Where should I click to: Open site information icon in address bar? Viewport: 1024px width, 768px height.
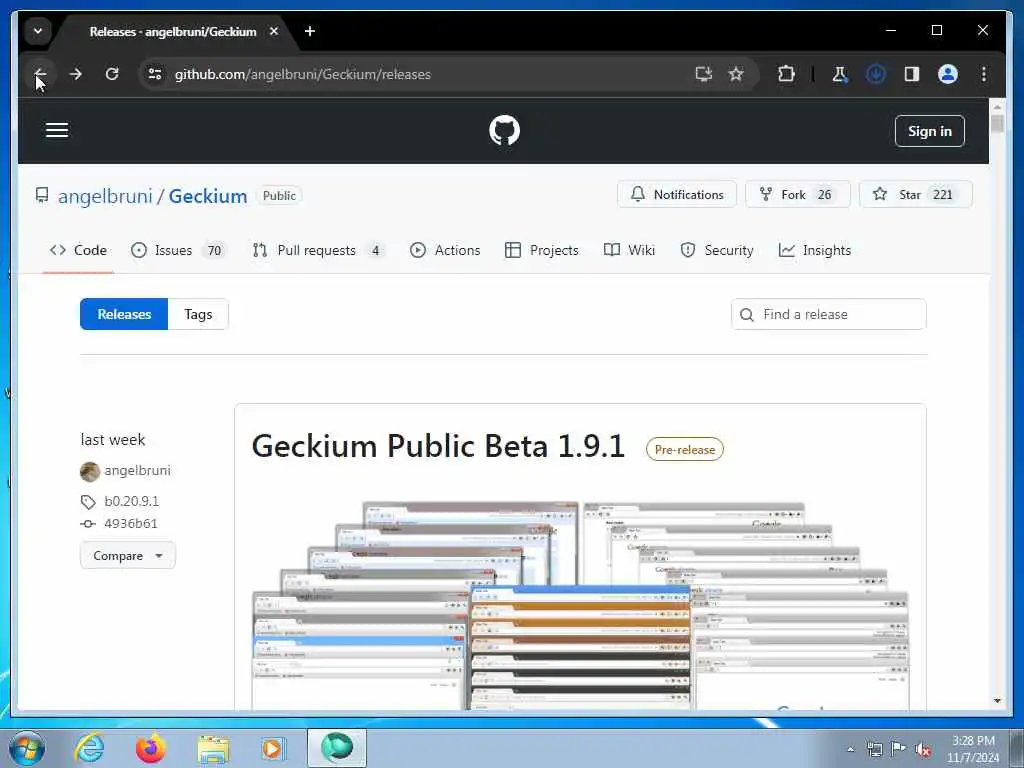click(155, 74)
